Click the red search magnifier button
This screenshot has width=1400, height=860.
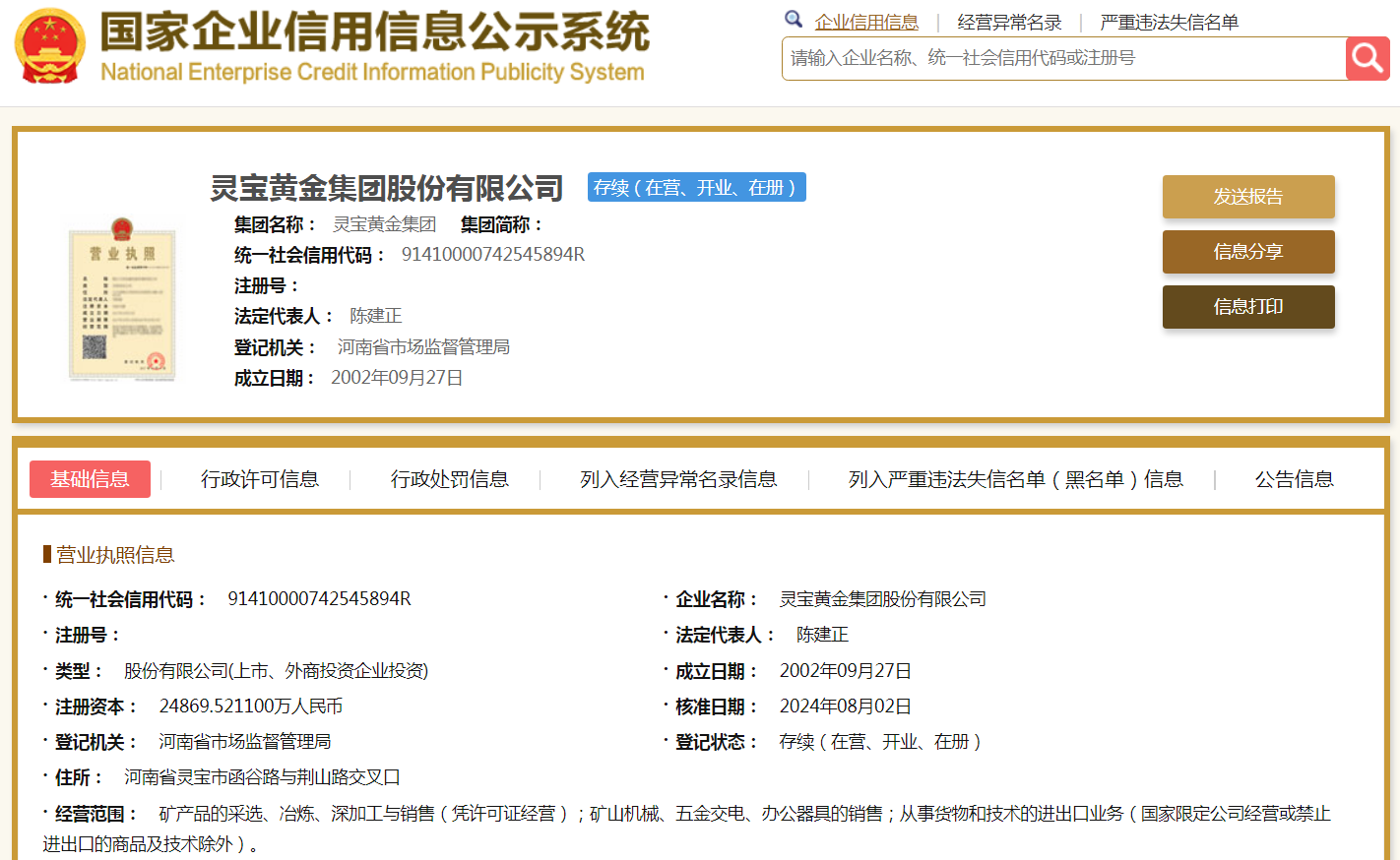[1367, 59]
